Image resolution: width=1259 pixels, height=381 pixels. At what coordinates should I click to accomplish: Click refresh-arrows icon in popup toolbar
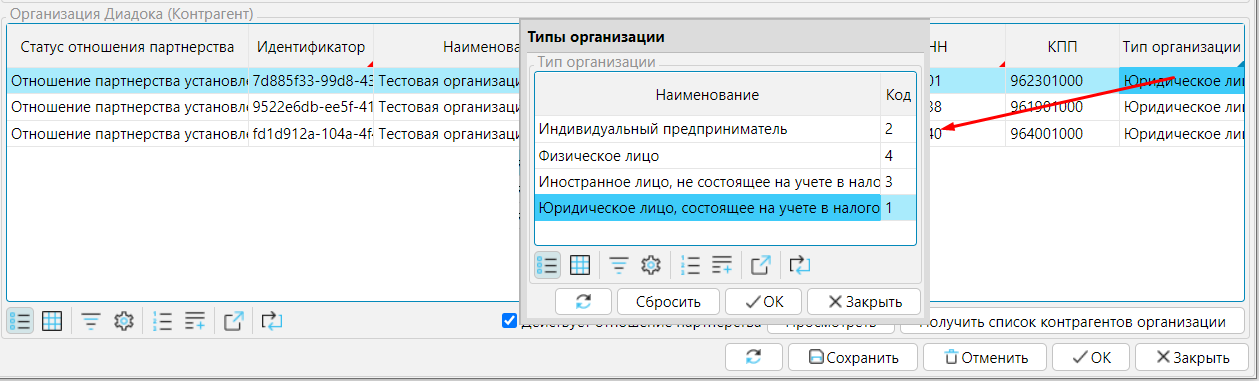(799, 265)
